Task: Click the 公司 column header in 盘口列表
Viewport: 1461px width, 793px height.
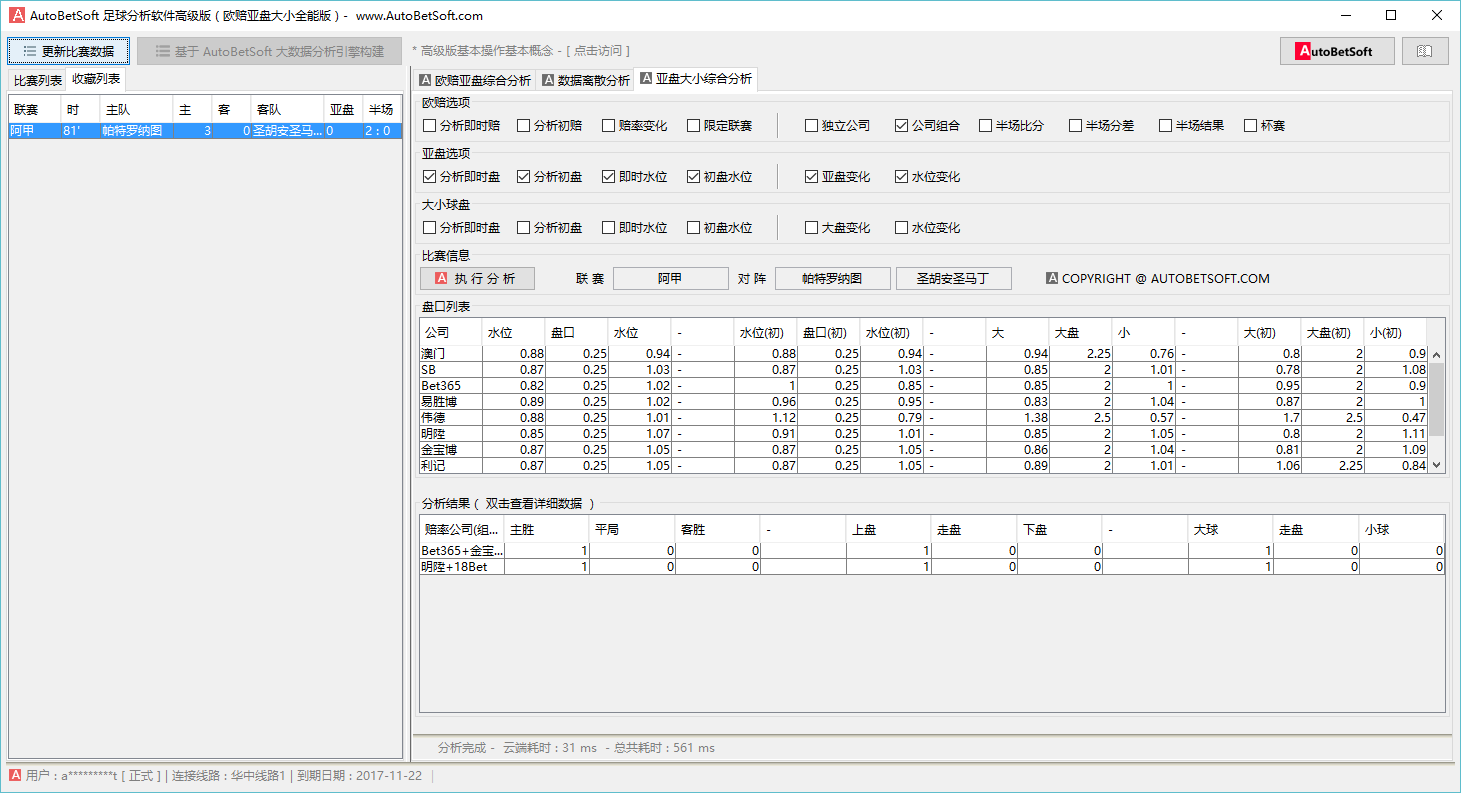Action: tap(450, 332)
